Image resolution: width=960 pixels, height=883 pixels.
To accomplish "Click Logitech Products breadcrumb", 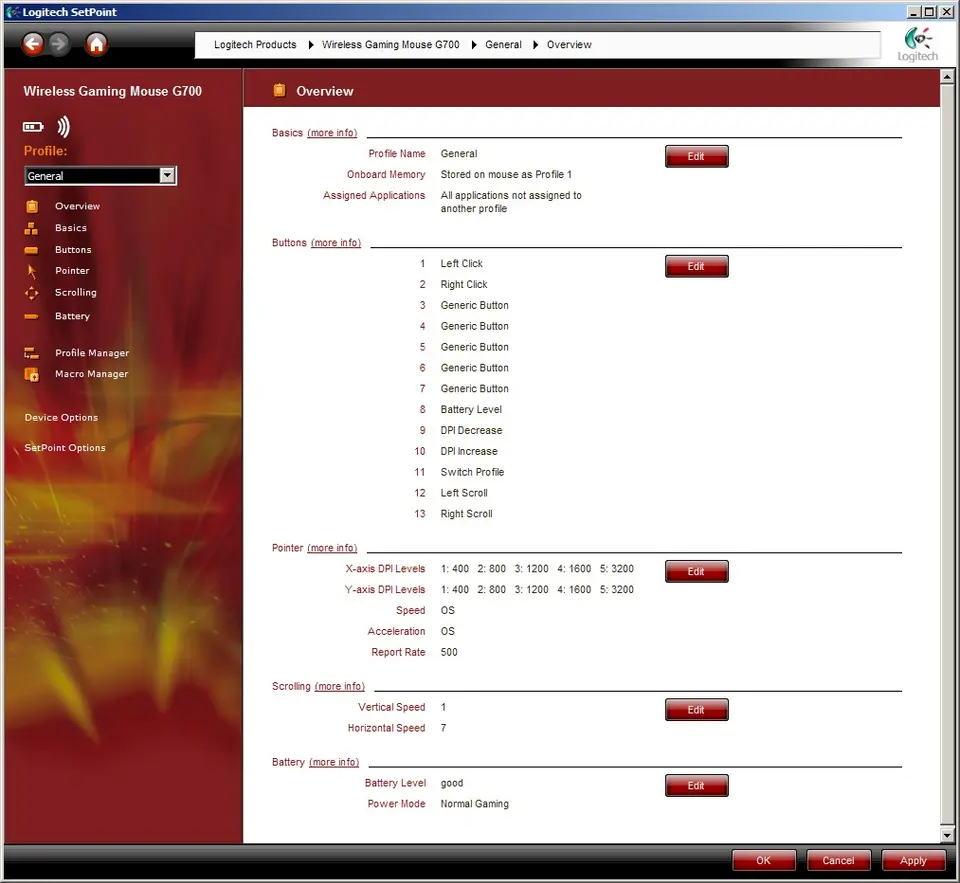I will tap(255, 45).
